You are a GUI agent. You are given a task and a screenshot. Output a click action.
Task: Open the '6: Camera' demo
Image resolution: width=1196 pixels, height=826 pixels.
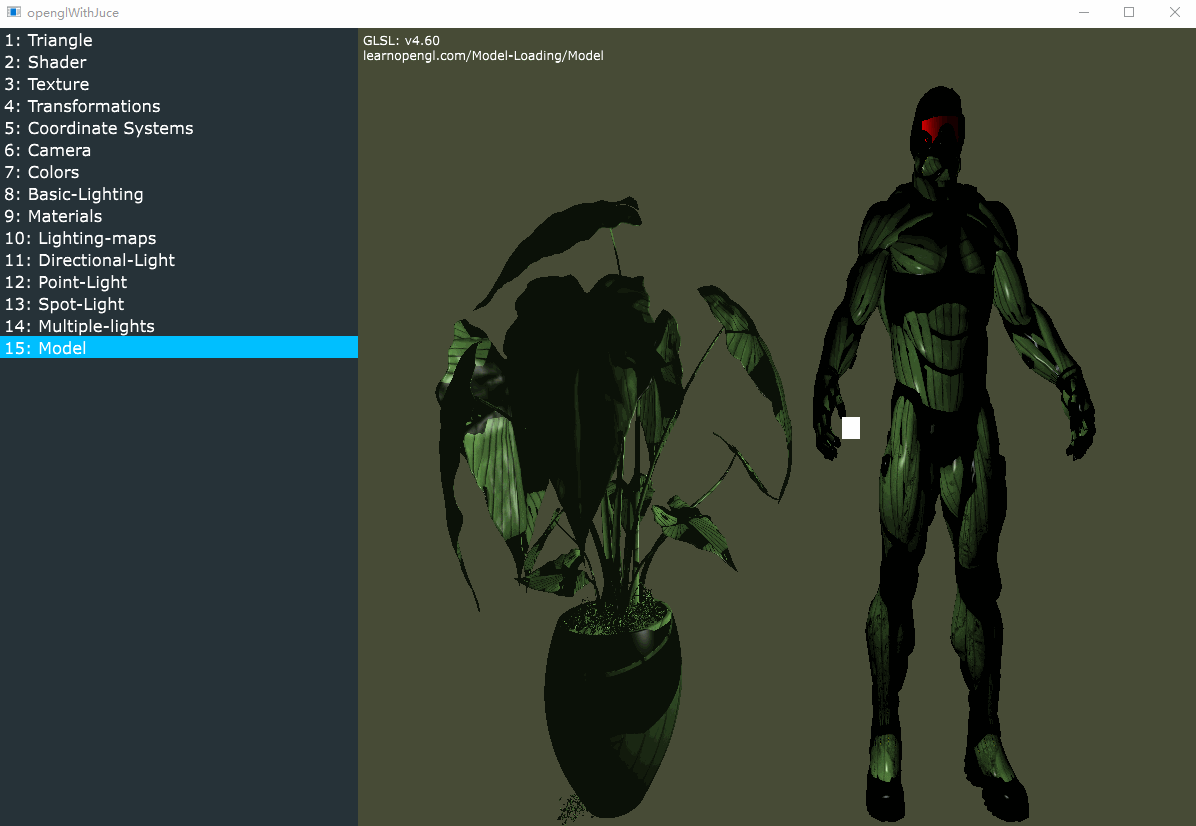pyautogui.click(x=178, y=150)
